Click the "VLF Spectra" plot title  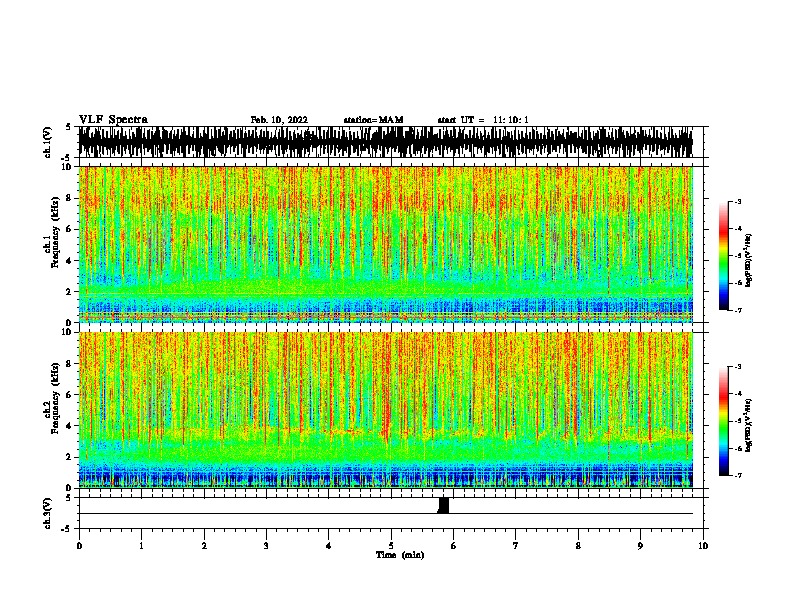pyautogui.click(x=113, y=120)
